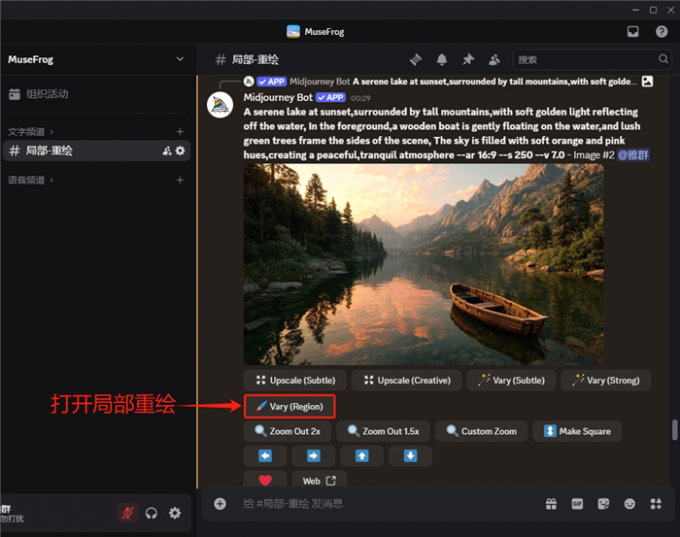
Task: Pan image down with down arrow
Action: [410, 456]
